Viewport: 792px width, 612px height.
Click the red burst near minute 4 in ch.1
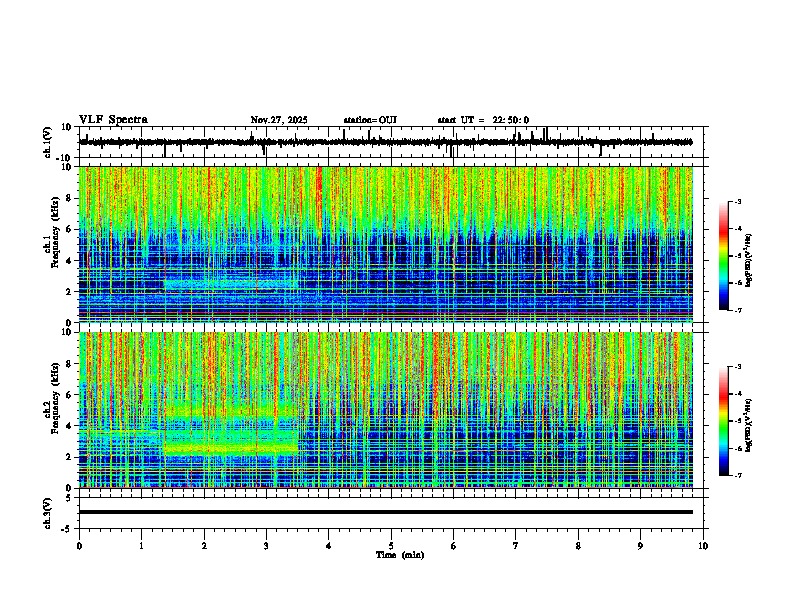click(319, 194)
